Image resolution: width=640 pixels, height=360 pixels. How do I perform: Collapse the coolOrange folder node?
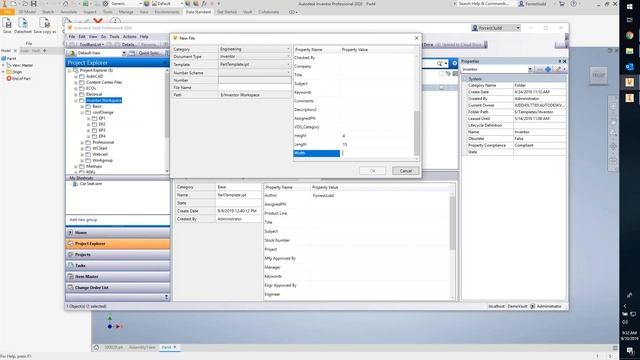tap(82, 112)
